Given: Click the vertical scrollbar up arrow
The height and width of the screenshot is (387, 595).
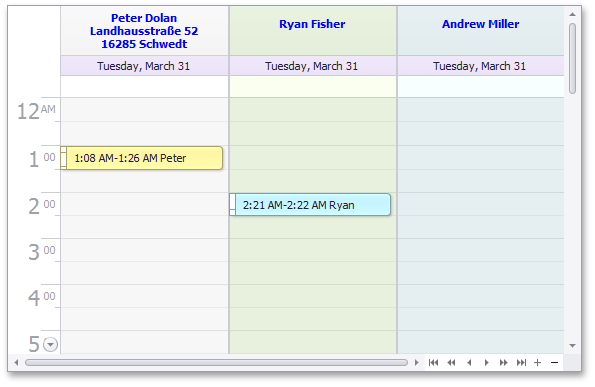Looking at the screenshot, I should (573, 14).
